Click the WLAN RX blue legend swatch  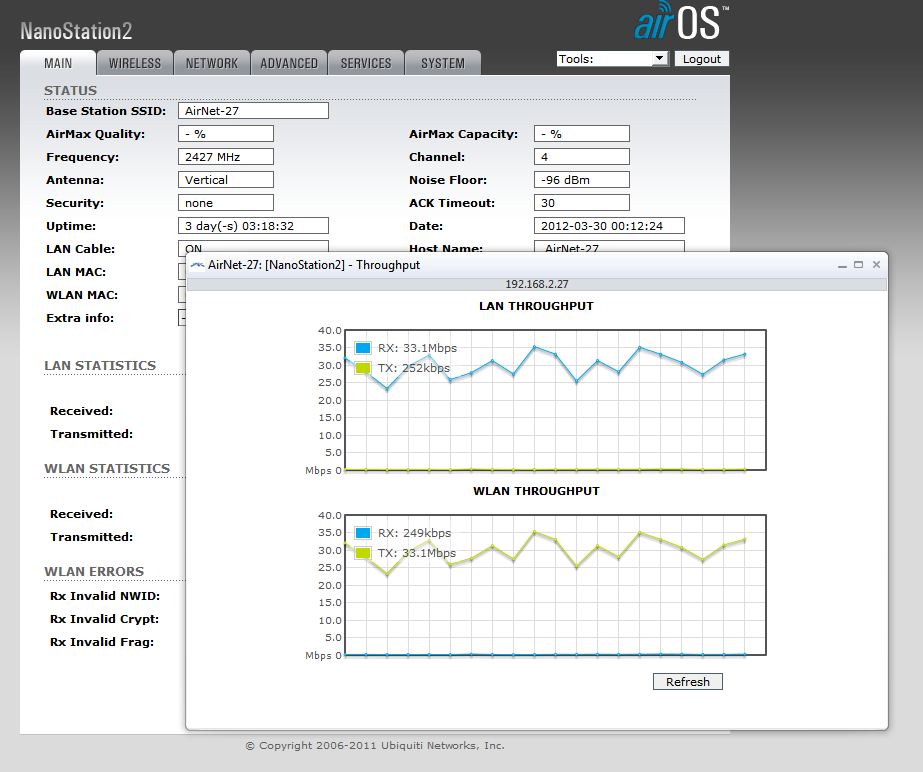(363, 533)
